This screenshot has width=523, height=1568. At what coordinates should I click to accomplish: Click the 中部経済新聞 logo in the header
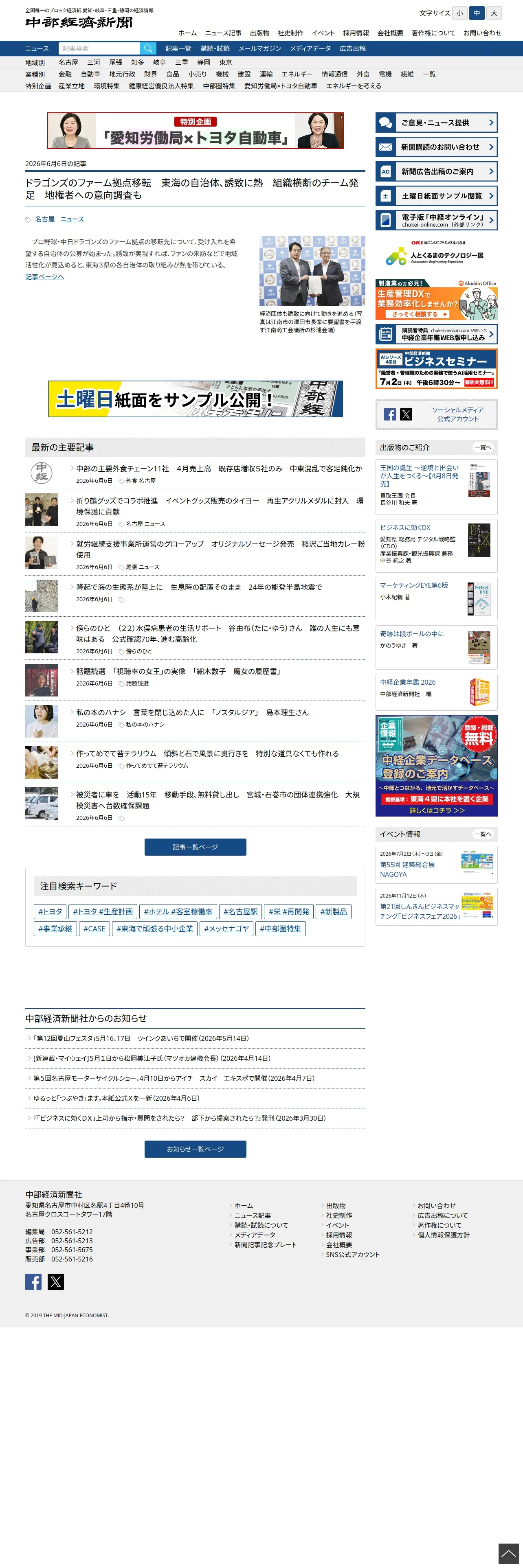(x=79, y=22)
